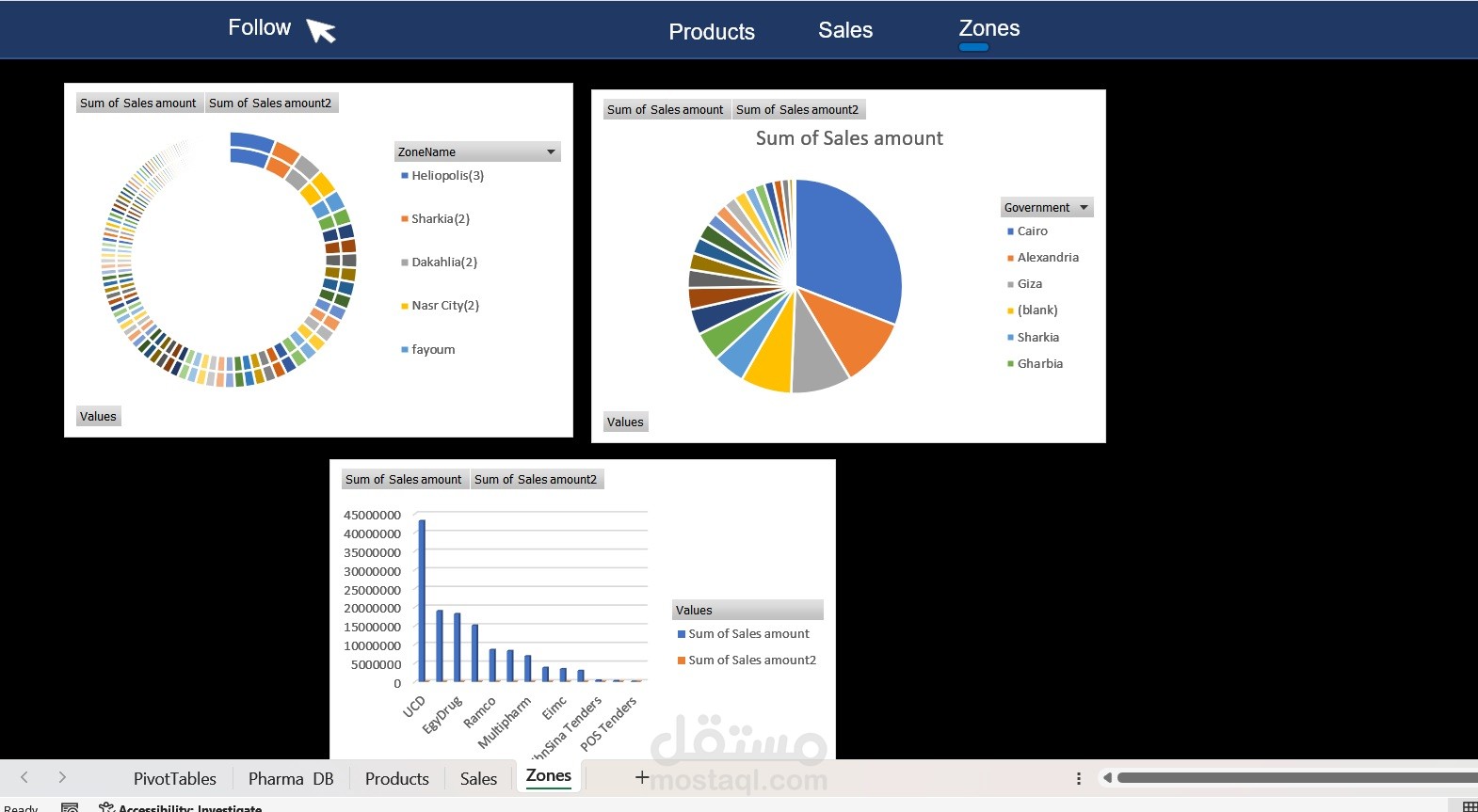This screenshot has height=812, width=1478.
Task: Click the horizontal scrollbar thumb
Action: (1297, 777)
